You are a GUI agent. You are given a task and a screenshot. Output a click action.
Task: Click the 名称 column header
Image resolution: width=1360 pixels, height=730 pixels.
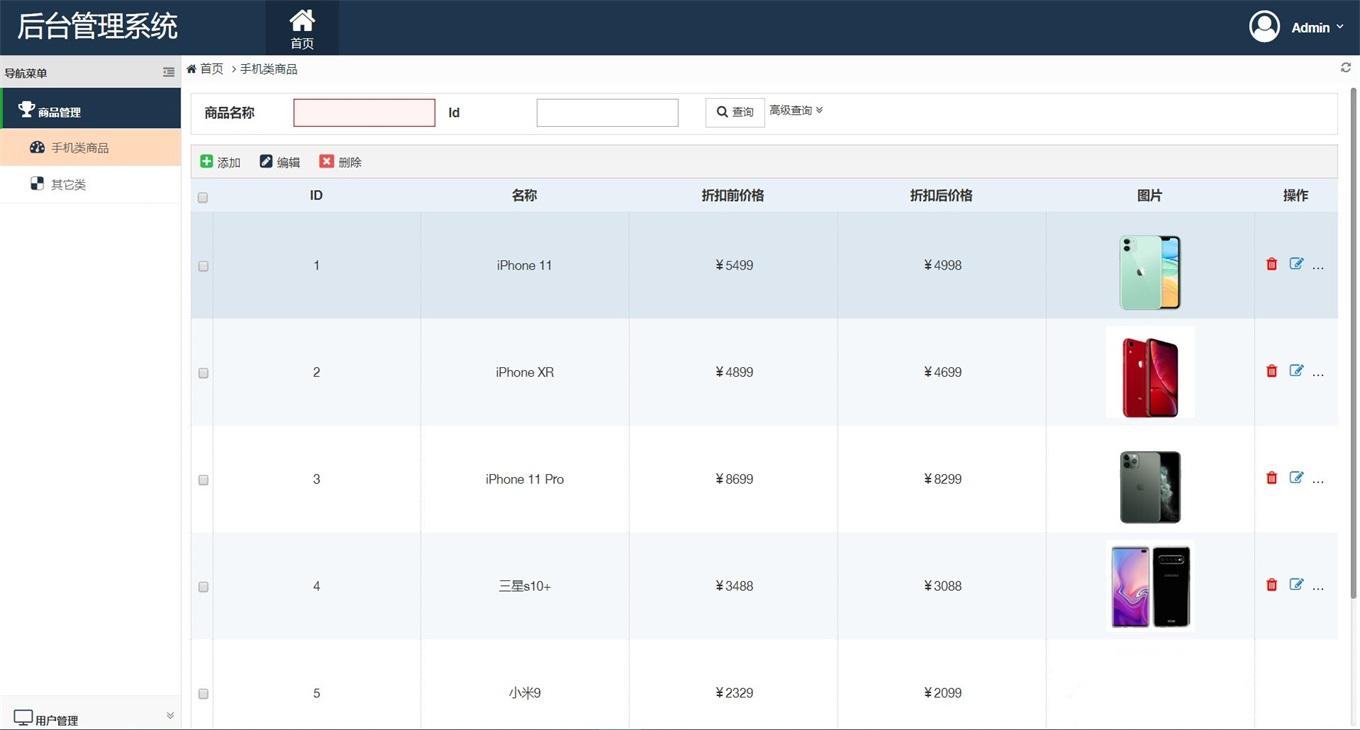(524, 195)
